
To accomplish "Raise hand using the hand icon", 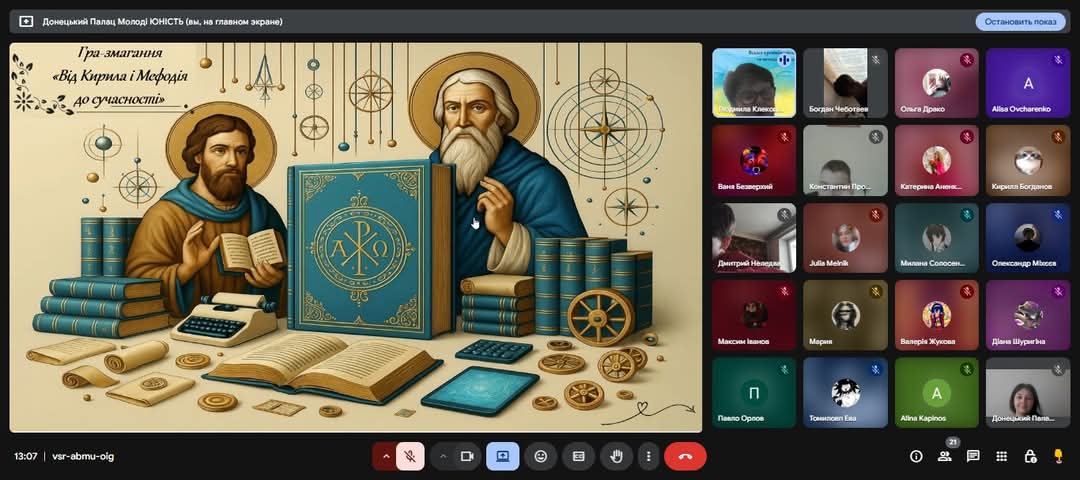I will (x=616, y=456).
